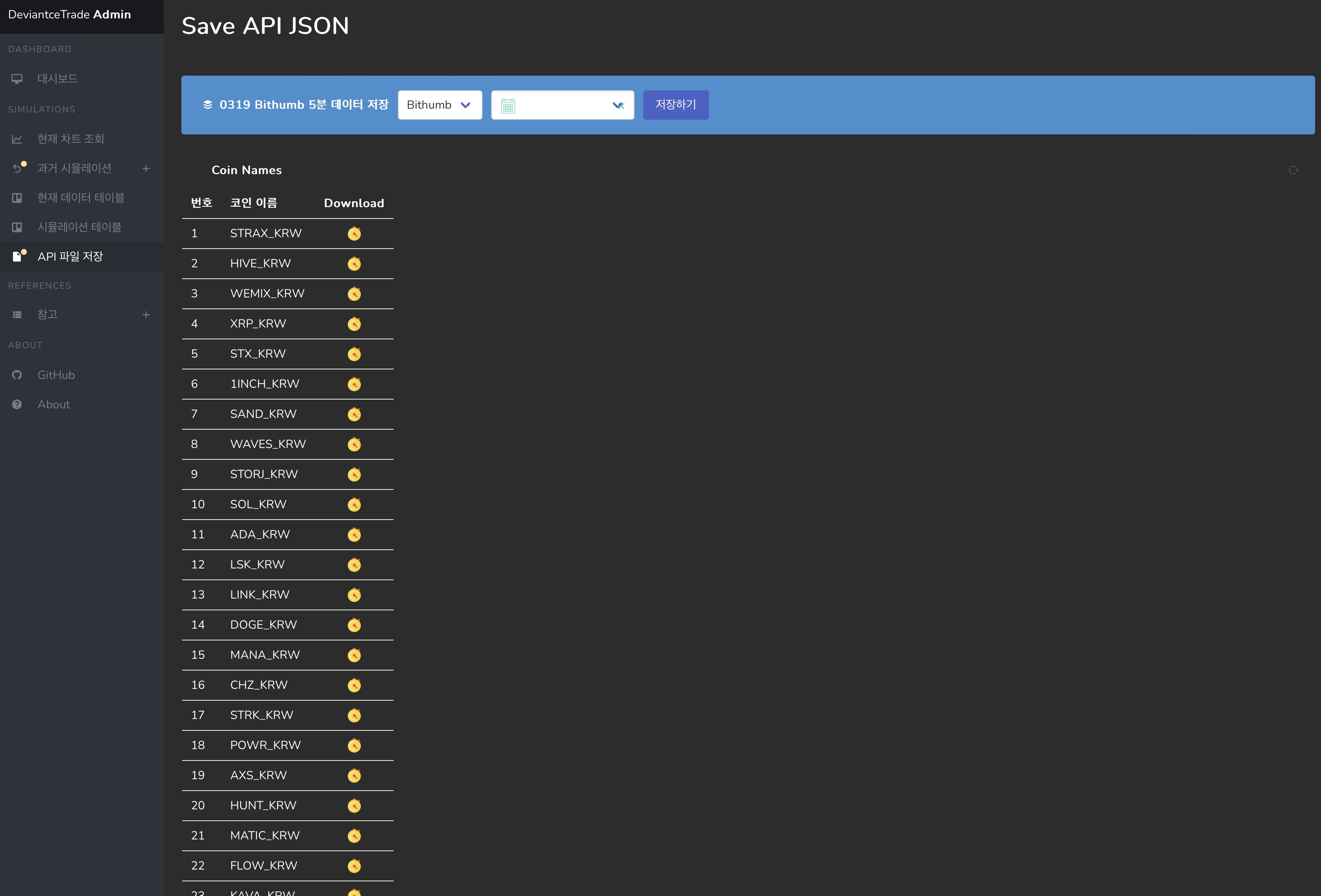Click the MATIC_KRW download icon
This screenshot has height=896, width=1321.
[354, 836]
